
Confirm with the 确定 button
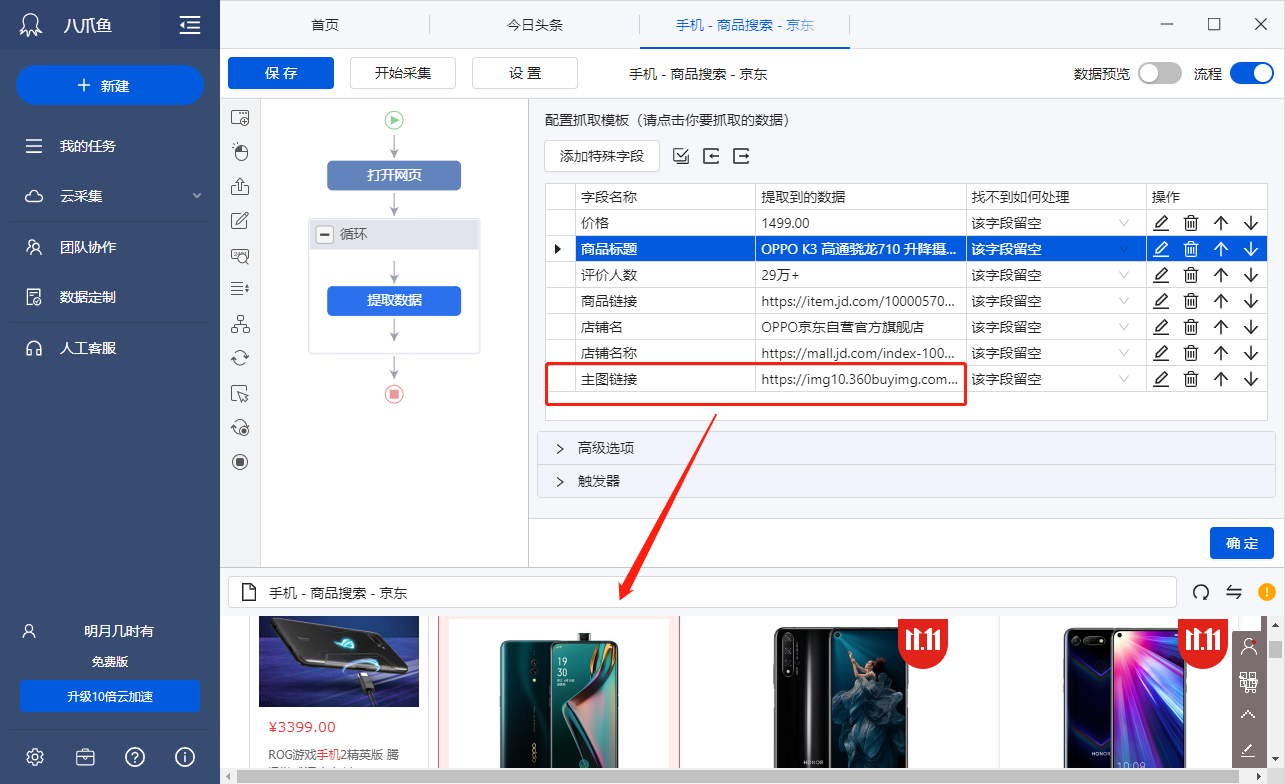[1242, 543]
